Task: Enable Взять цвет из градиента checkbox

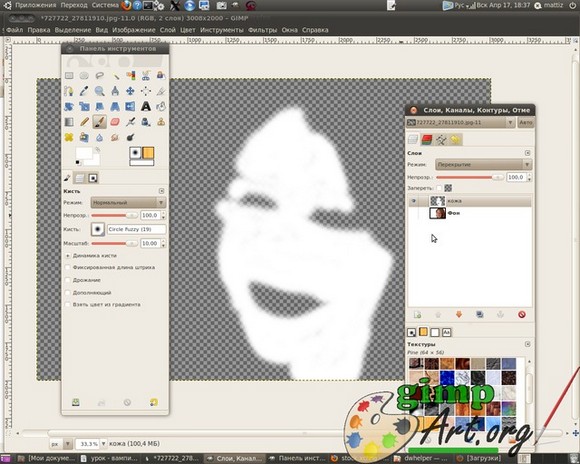Action: point(68,305)
